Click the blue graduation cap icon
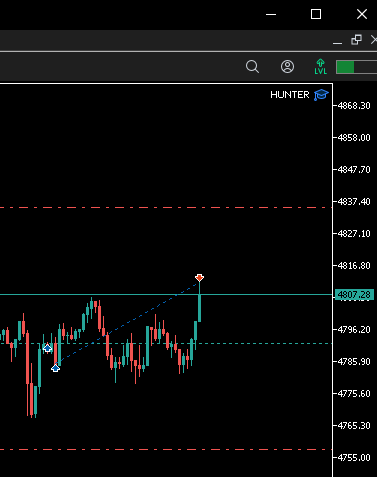This screenshot has width=377, height=477. pos(321,95)
